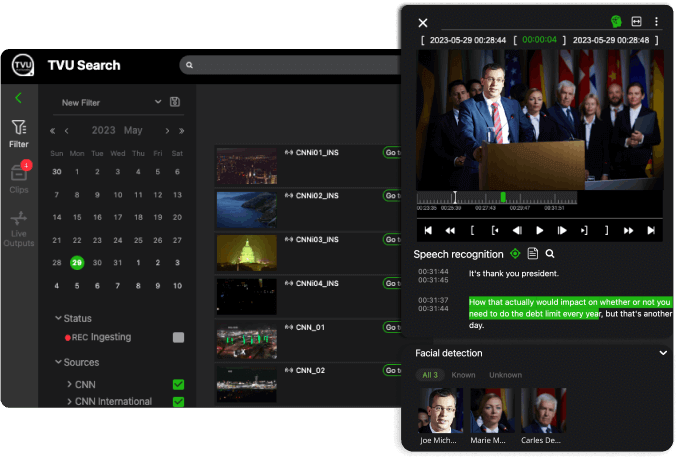The image size is (679, 460).
Task: Open the CNNi02_INS coastline thumbnail
Action: tap(246, 210)
